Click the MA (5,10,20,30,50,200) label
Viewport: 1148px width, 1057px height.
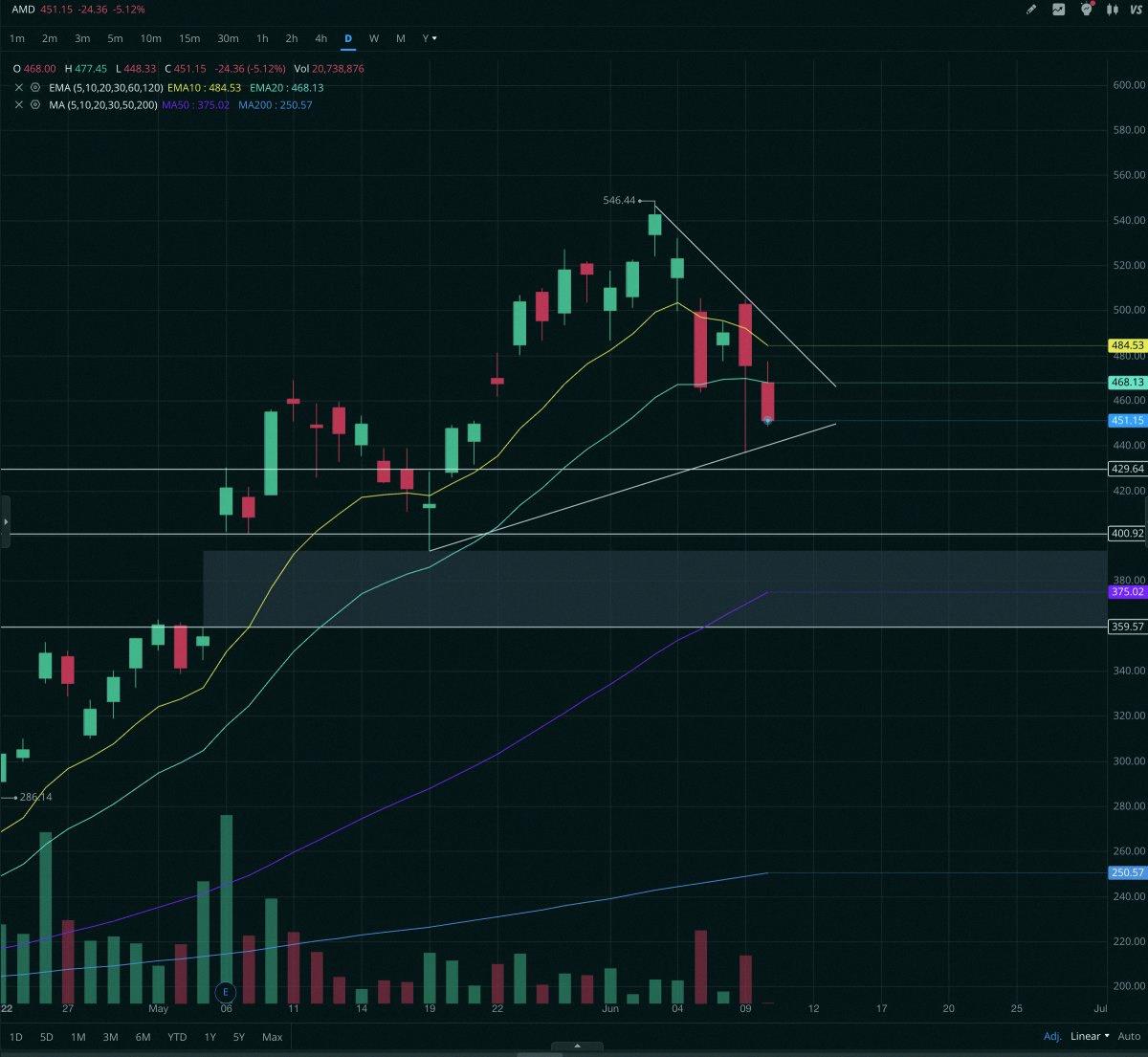(x=103, y=104)
